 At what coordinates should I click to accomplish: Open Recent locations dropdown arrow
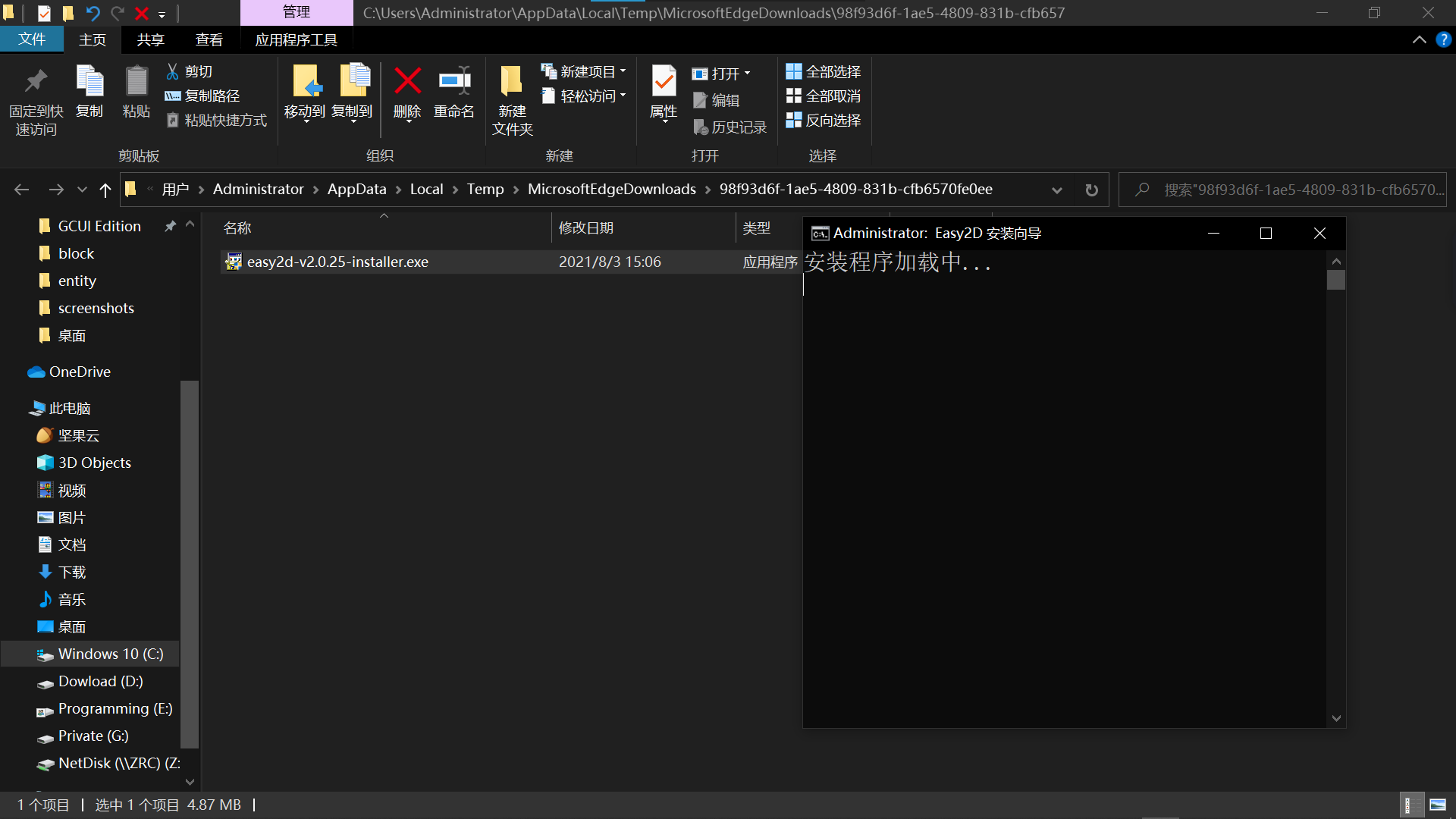click(x=82, y=190)
